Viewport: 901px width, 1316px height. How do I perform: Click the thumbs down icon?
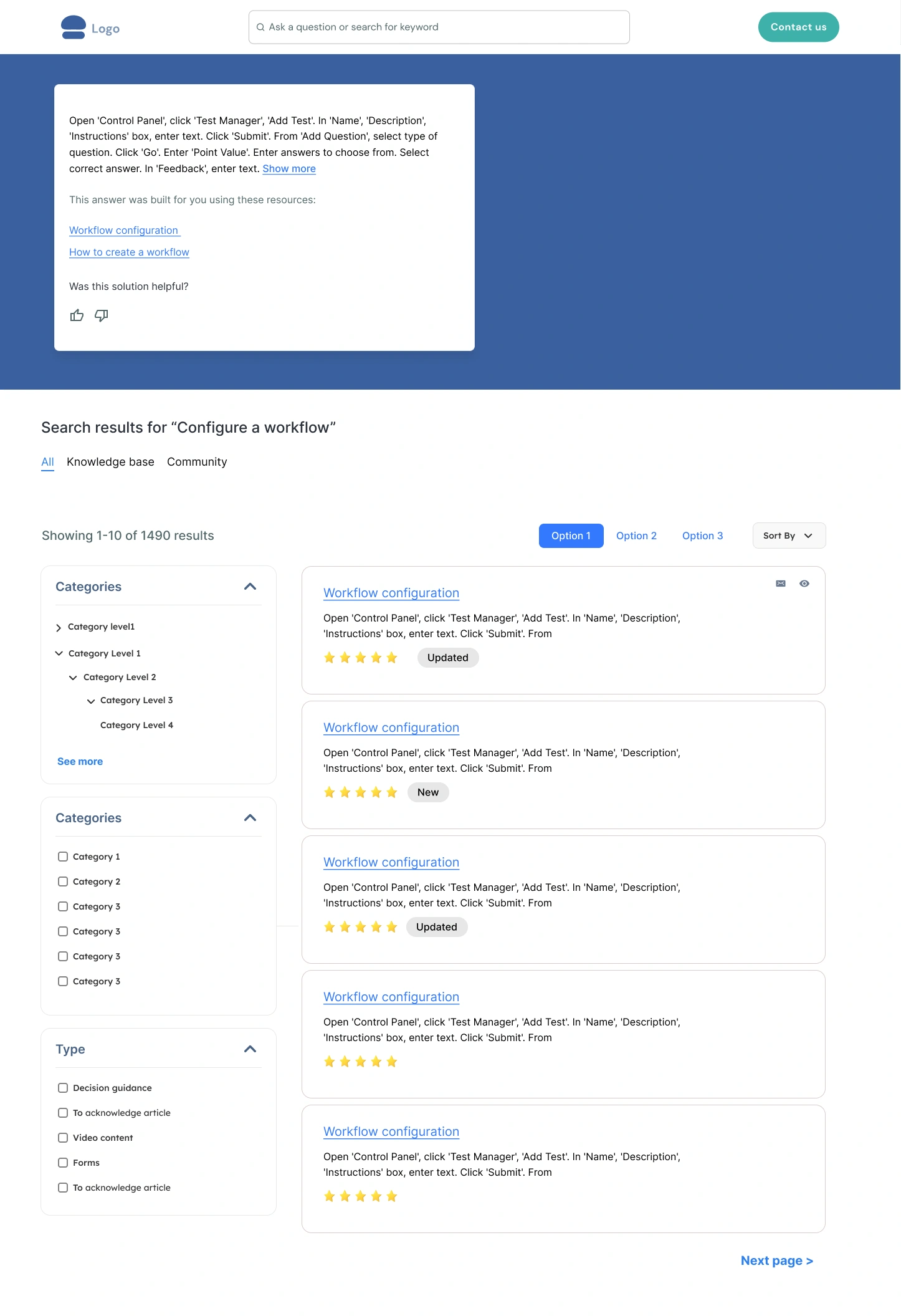(101, 315)
